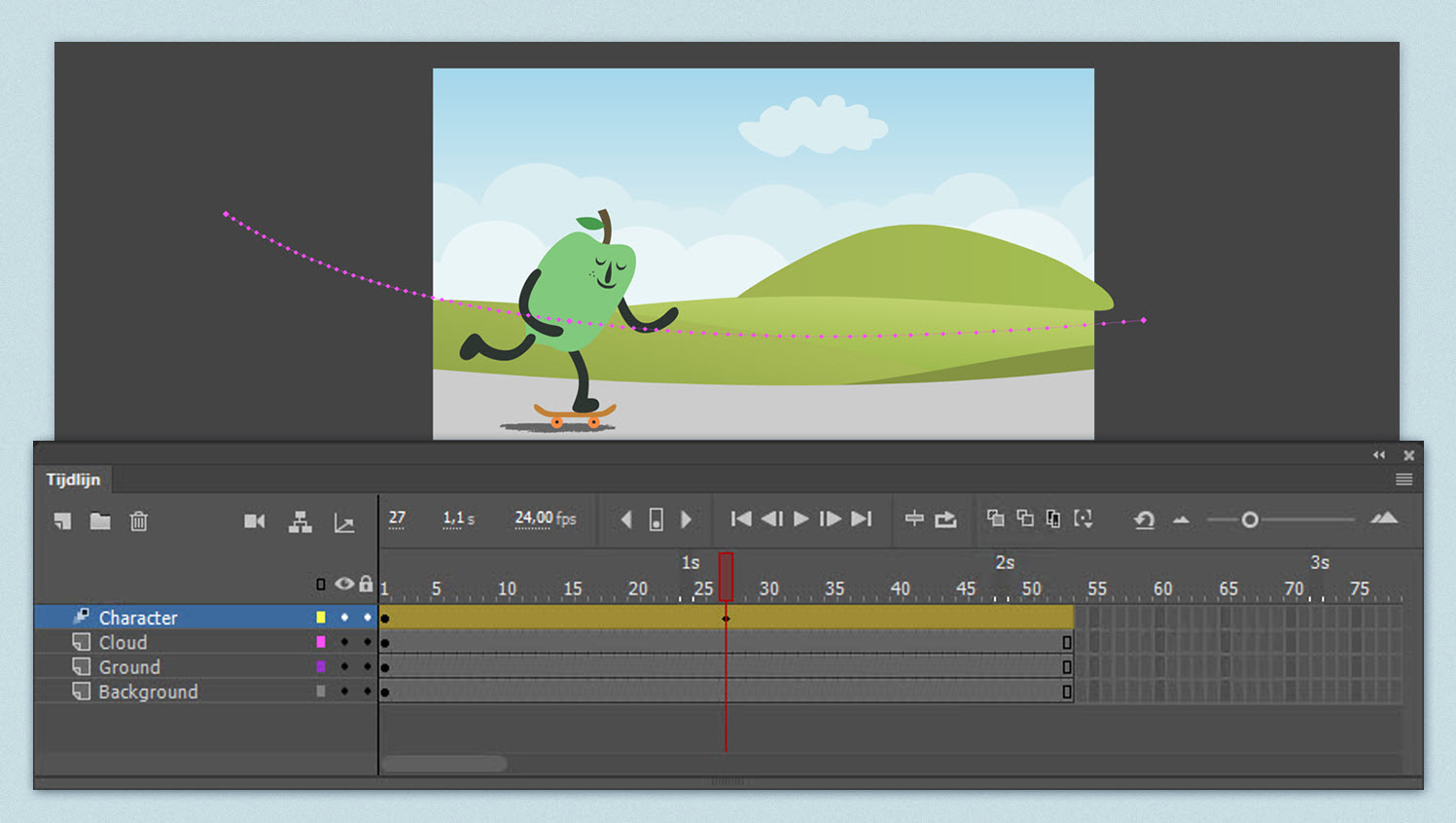The image size is (1456, 823).
Task: Click the horizontal timeline scrollbar thumb
Action: pos(444,764)
